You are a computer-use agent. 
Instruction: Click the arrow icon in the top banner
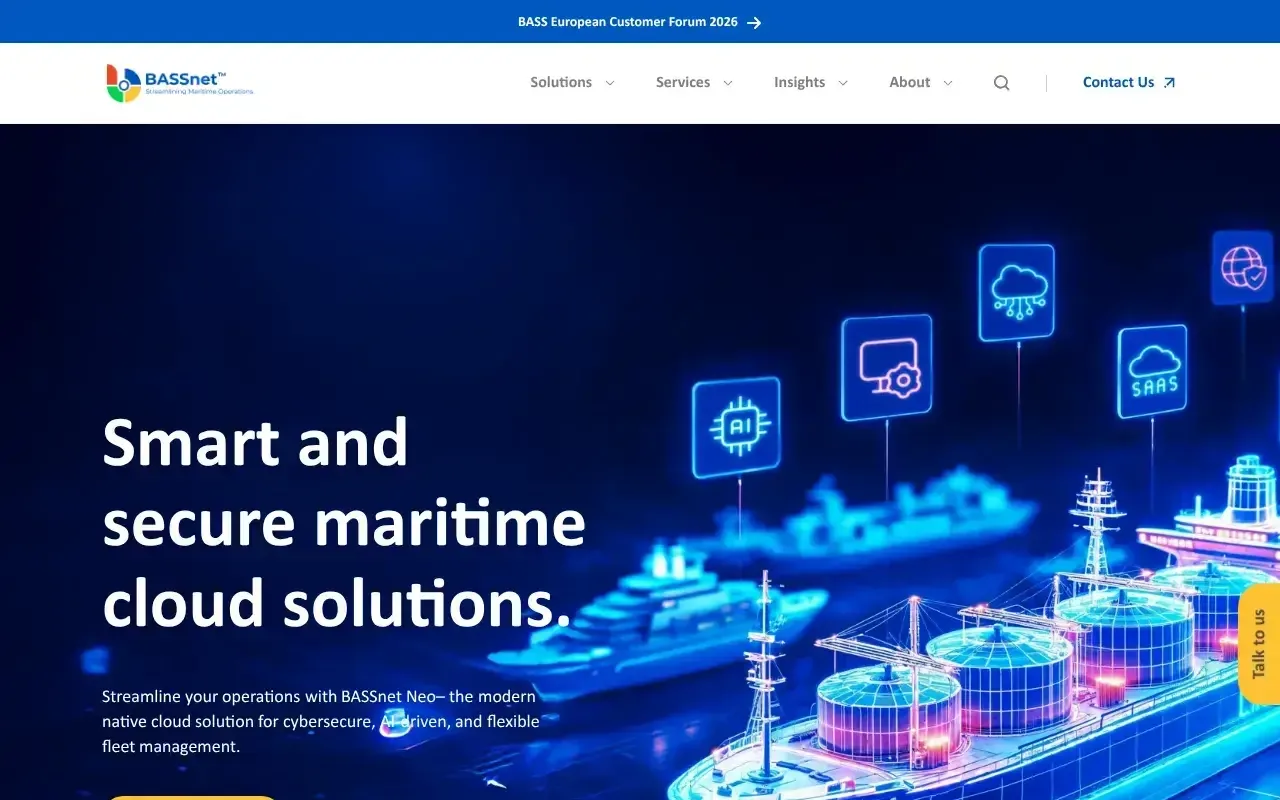pyautogui.click(x=754, y=22)
